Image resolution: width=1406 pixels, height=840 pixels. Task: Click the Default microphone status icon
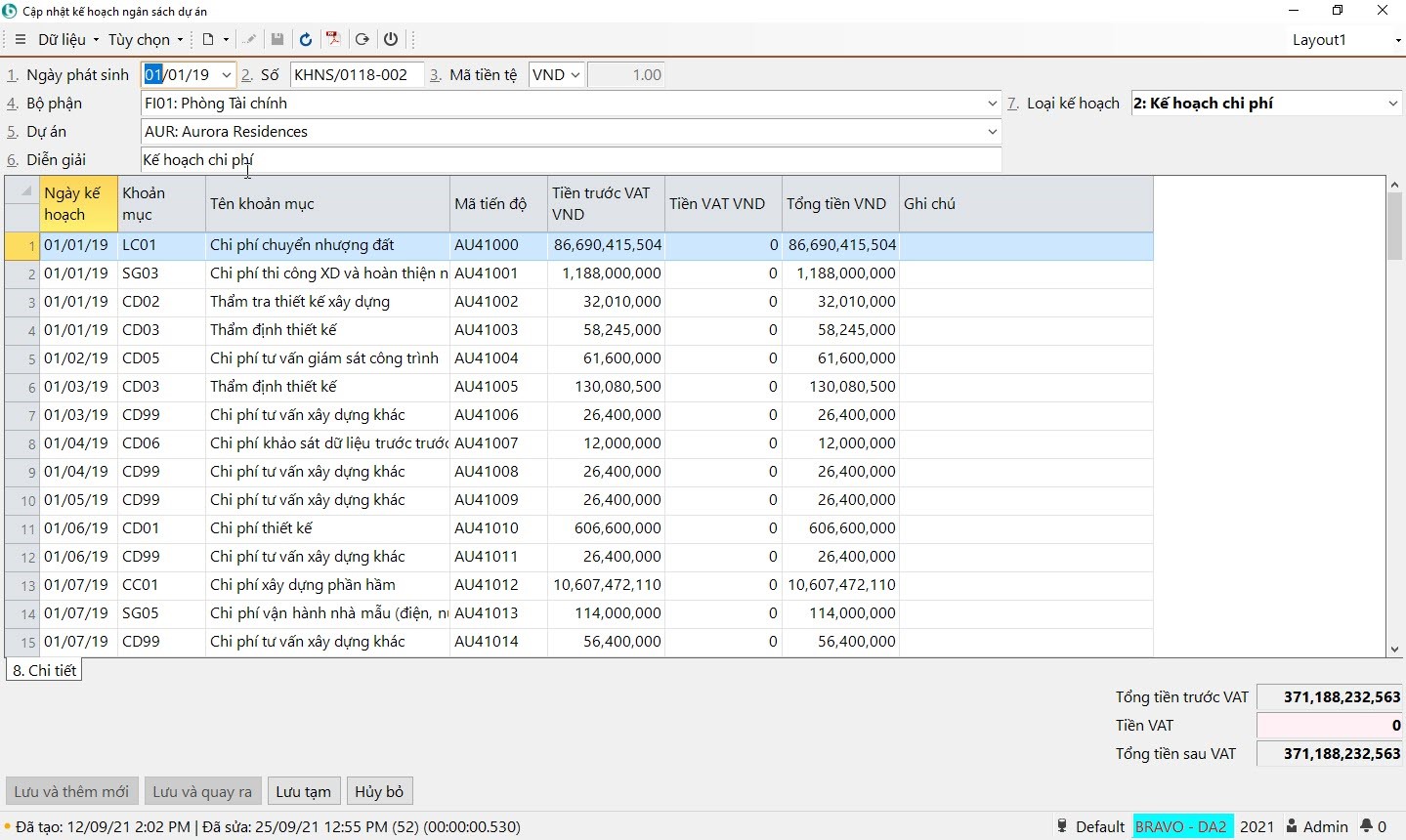1062,826
